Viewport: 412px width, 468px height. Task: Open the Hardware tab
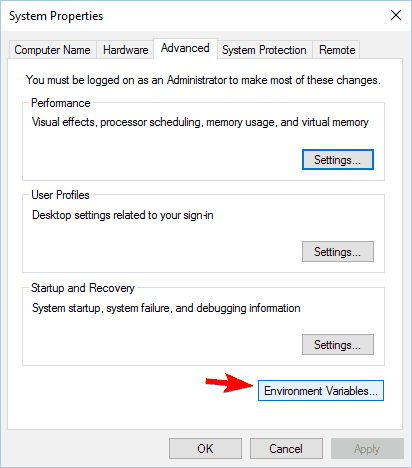coord(125,50)
